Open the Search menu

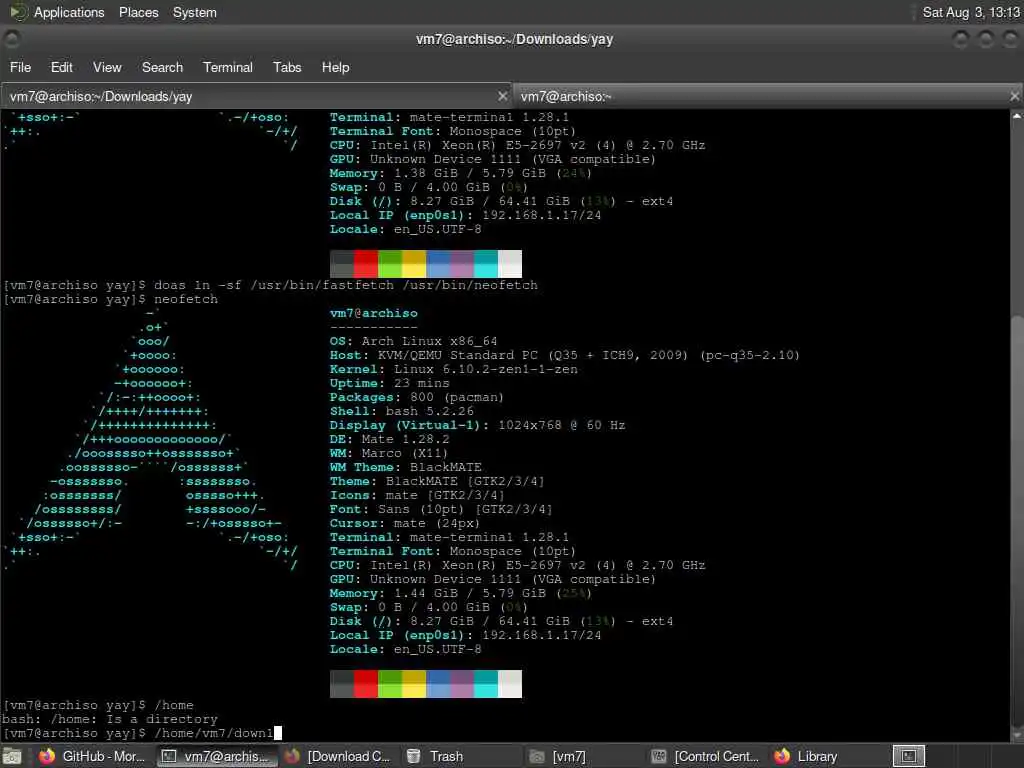pos(162,67)
